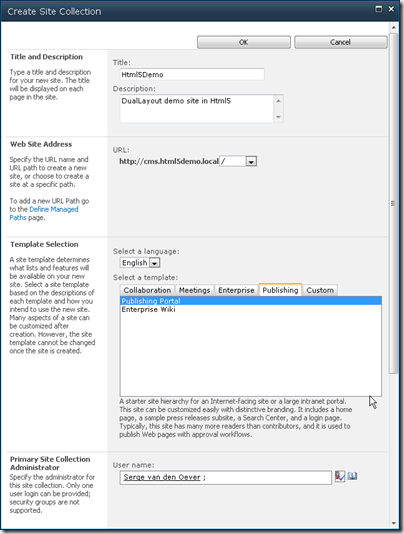The width and height of the screenshot is (404, 534).
Task: Click the OK button
Action: (244, 42)
